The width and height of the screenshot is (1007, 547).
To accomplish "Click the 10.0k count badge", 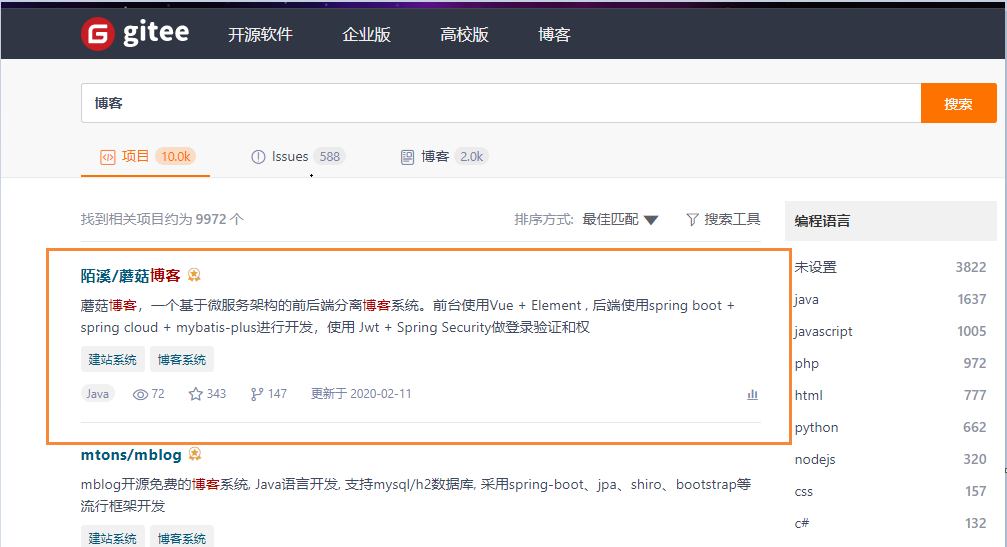I will pos(175,157).
